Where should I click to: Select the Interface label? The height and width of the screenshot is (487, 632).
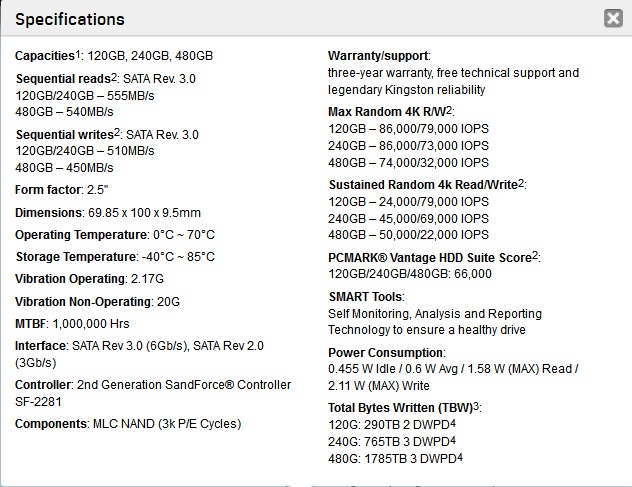tap(41, 345)
